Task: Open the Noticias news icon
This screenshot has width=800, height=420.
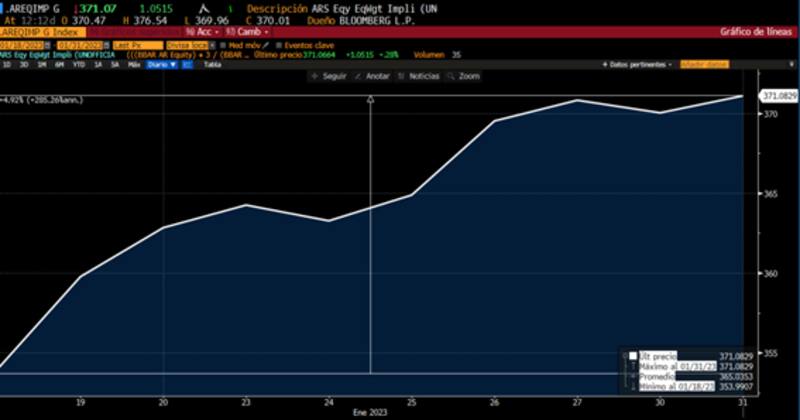Action: coord(402,76)
